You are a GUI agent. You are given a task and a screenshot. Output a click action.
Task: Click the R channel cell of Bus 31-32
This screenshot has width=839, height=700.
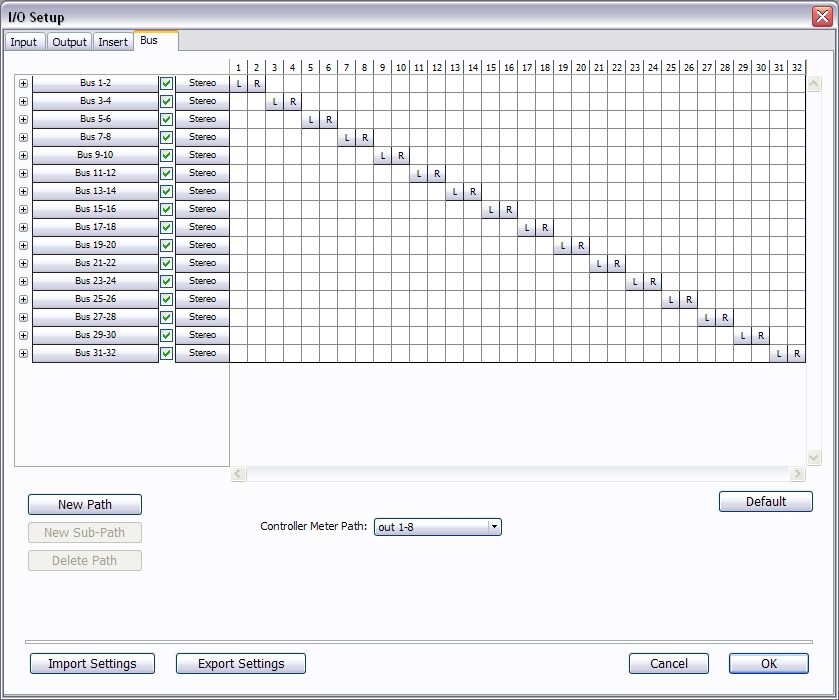(x=797, y=354)
